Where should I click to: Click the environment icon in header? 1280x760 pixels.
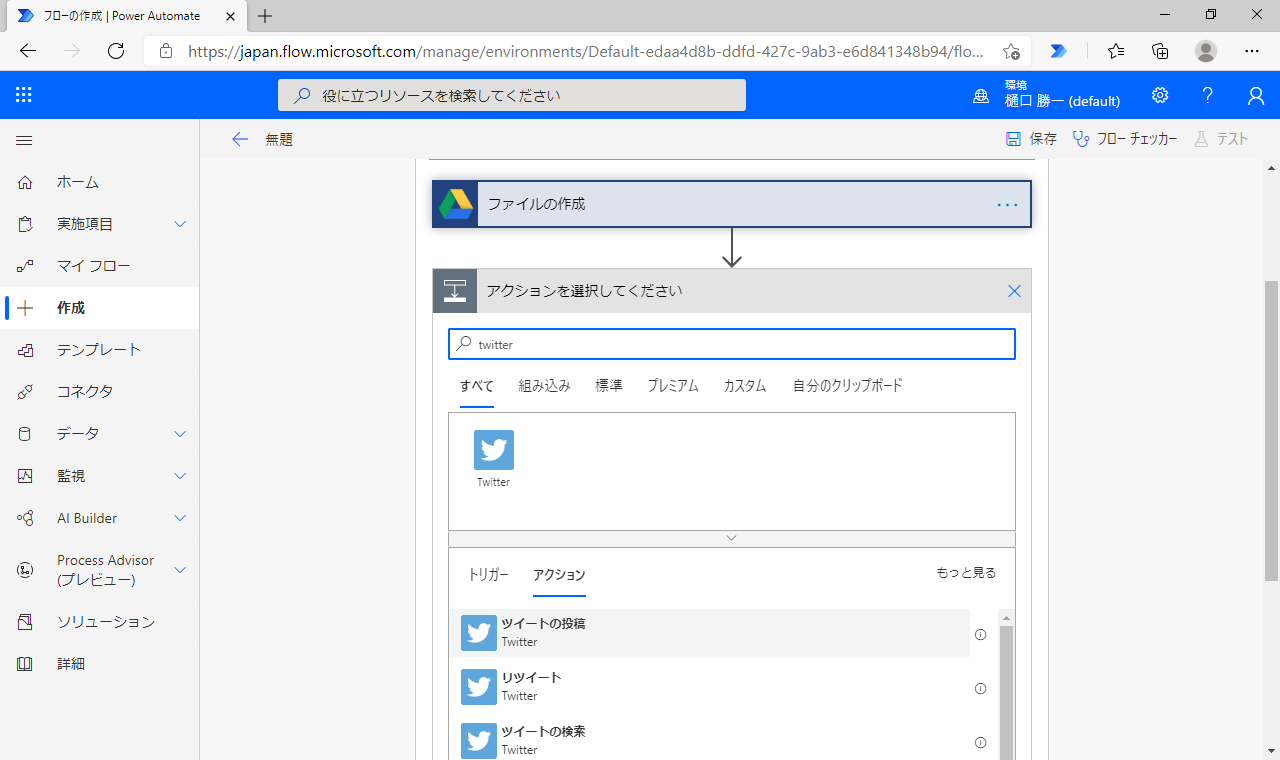click(981, 96)
